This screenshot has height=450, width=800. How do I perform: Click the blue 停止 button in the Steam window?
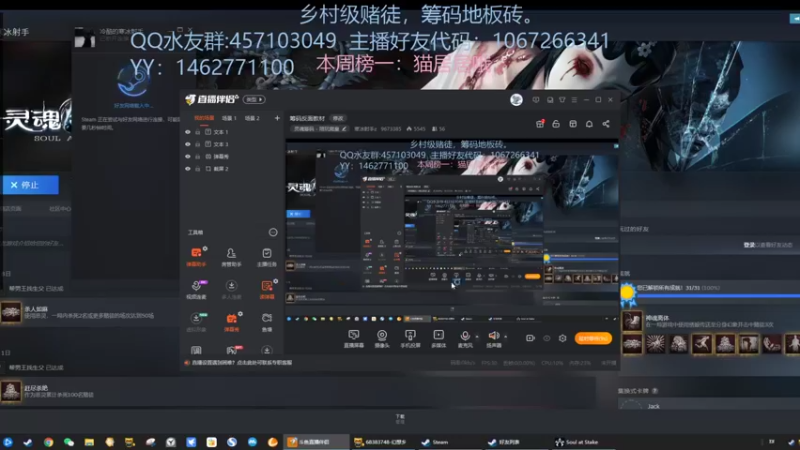(31, 185)
